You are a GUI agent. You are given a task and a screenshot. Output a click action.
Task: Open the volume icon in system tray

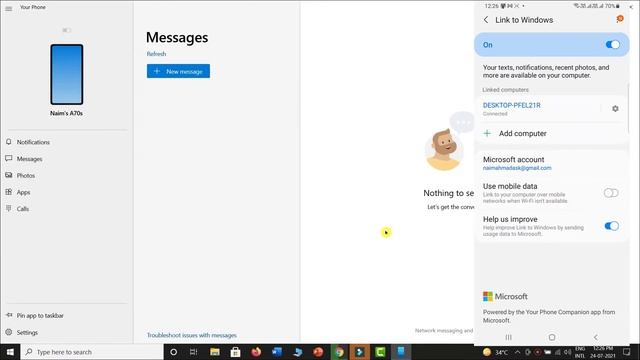coord(568,352)
